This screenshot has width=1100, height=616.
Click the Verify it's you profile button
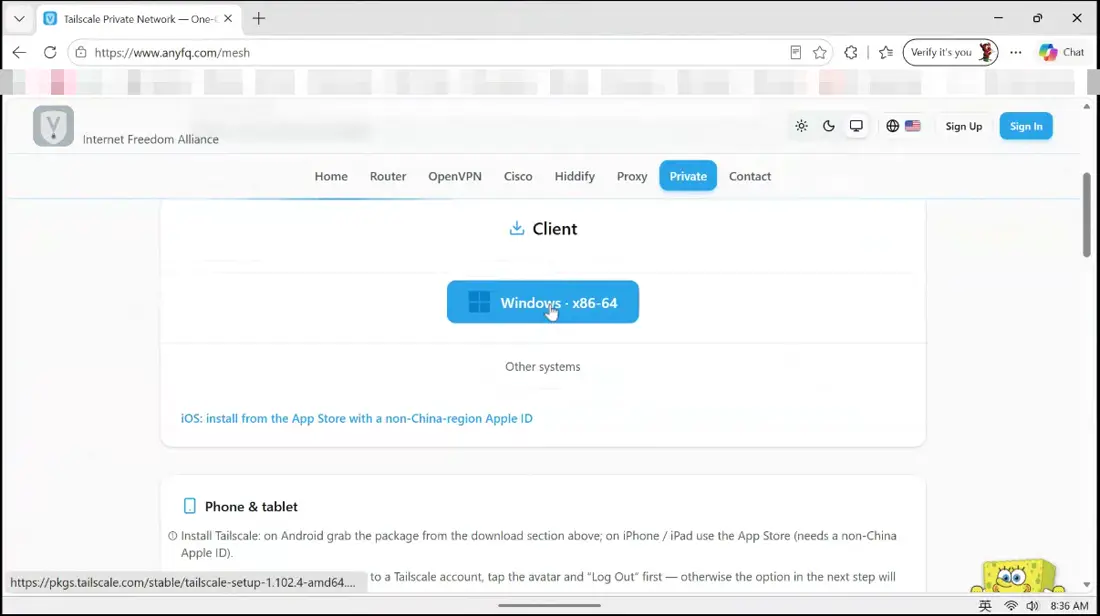coord(951,53)
